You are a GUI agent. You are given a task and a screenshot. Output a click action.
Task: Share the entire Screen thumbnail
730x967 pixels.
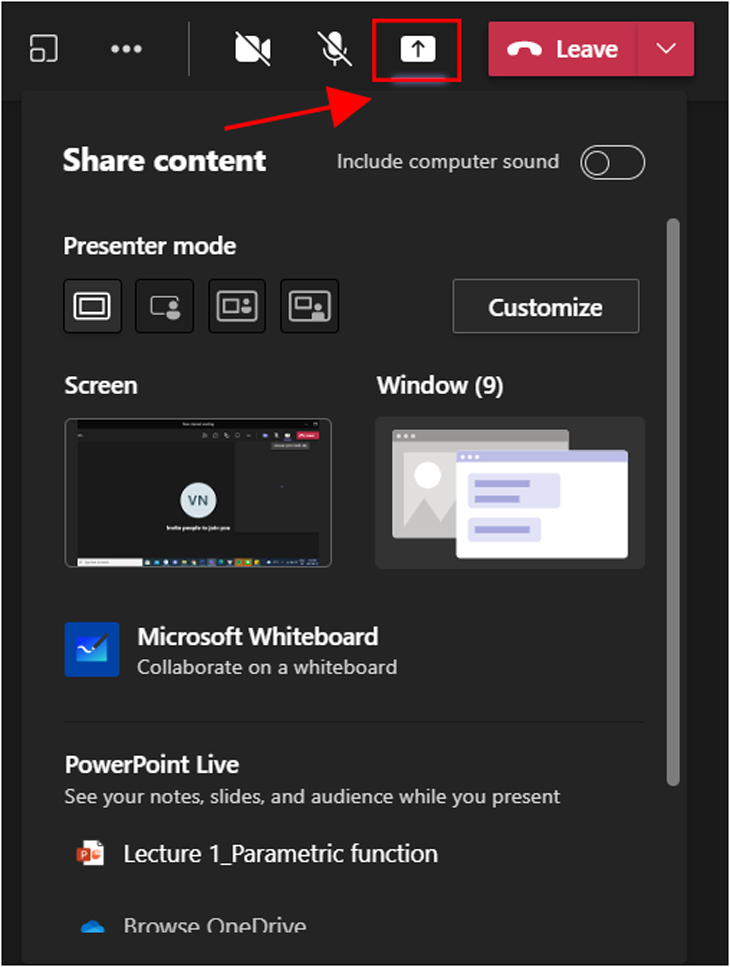(198, 493)
